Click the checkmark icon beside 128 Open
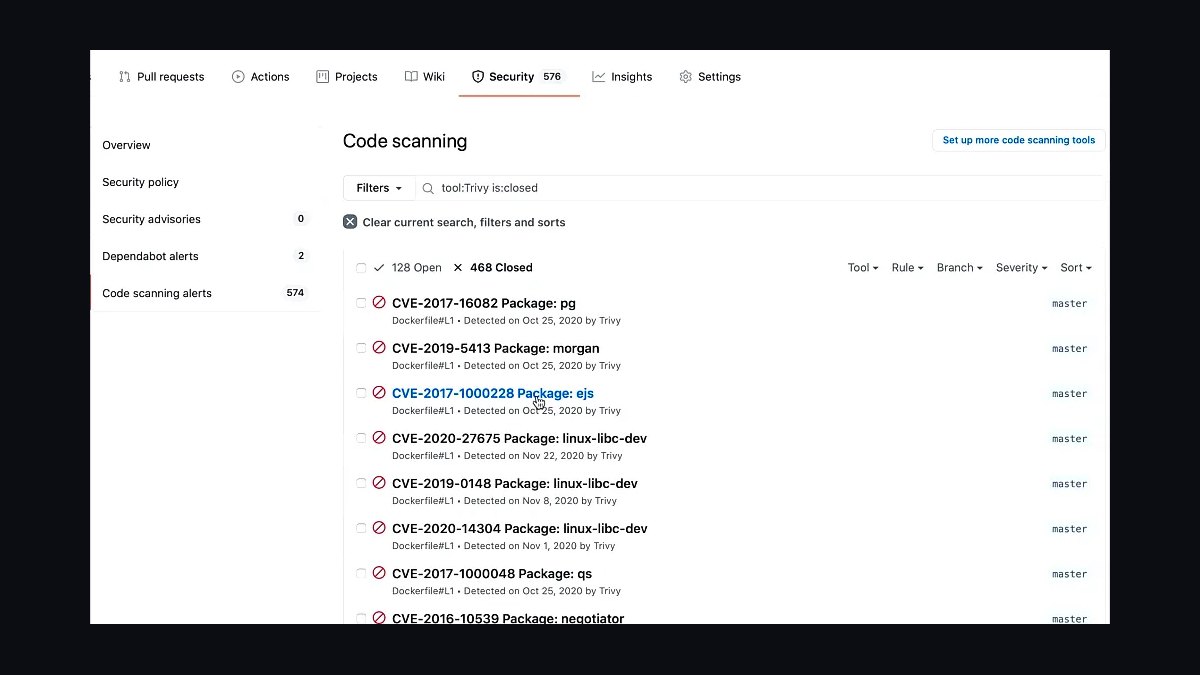Image resolution: width=1200 pixels, height=675 pixels. point(379,268)
